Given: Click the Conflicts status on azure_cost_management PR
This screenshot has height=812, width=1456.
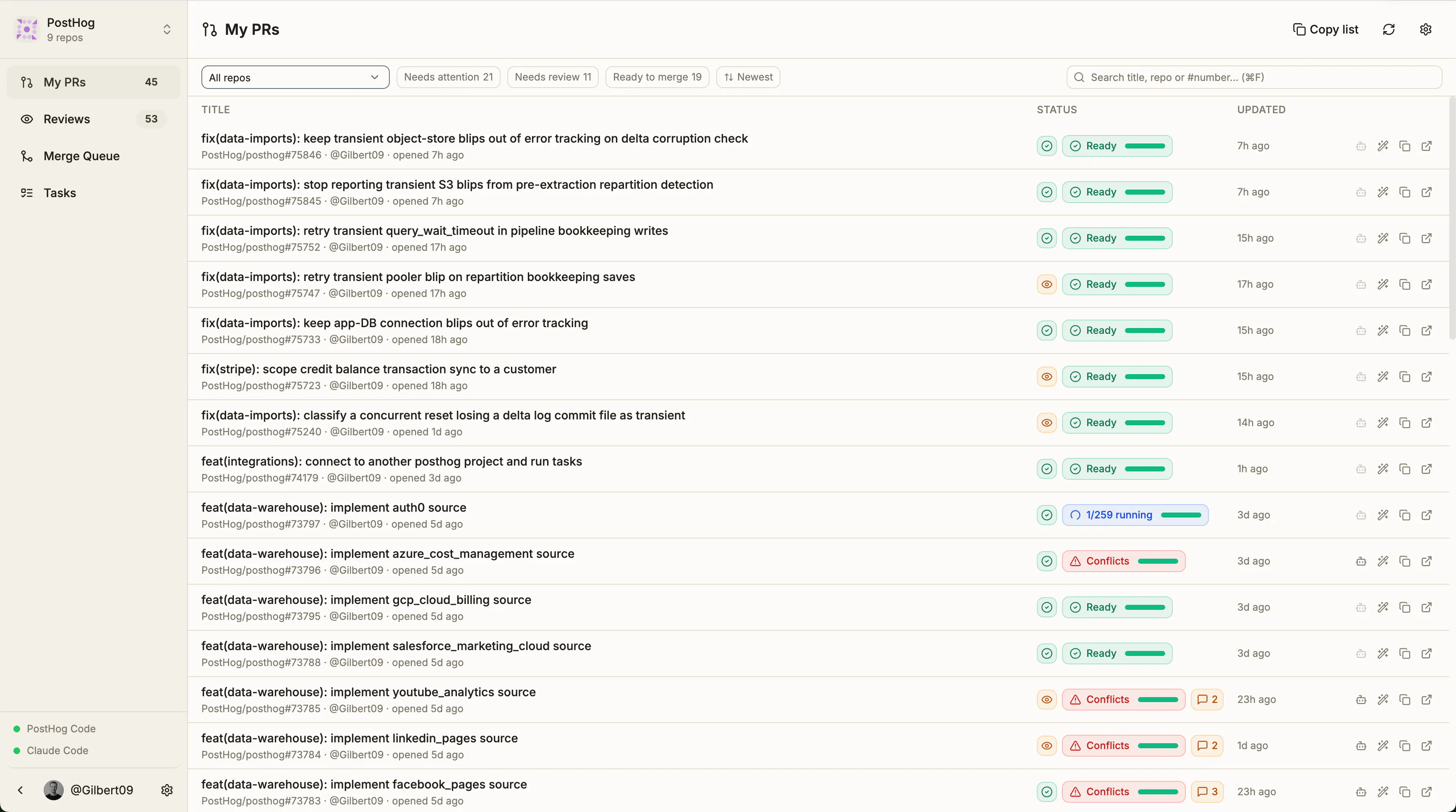Looking at the screenshot, I should click(1124, 561).
